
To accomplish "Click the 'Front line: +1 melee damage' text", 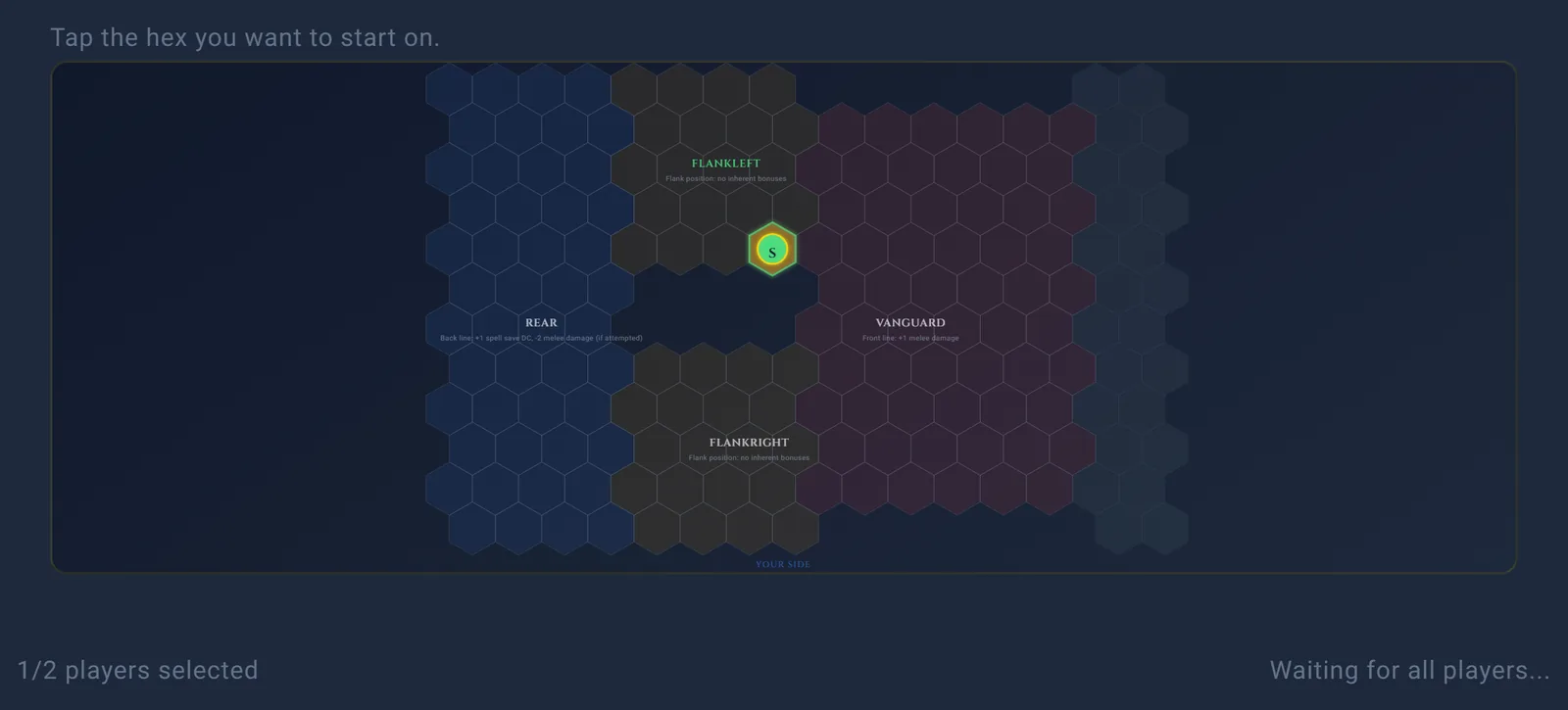I will click(910, 338).
